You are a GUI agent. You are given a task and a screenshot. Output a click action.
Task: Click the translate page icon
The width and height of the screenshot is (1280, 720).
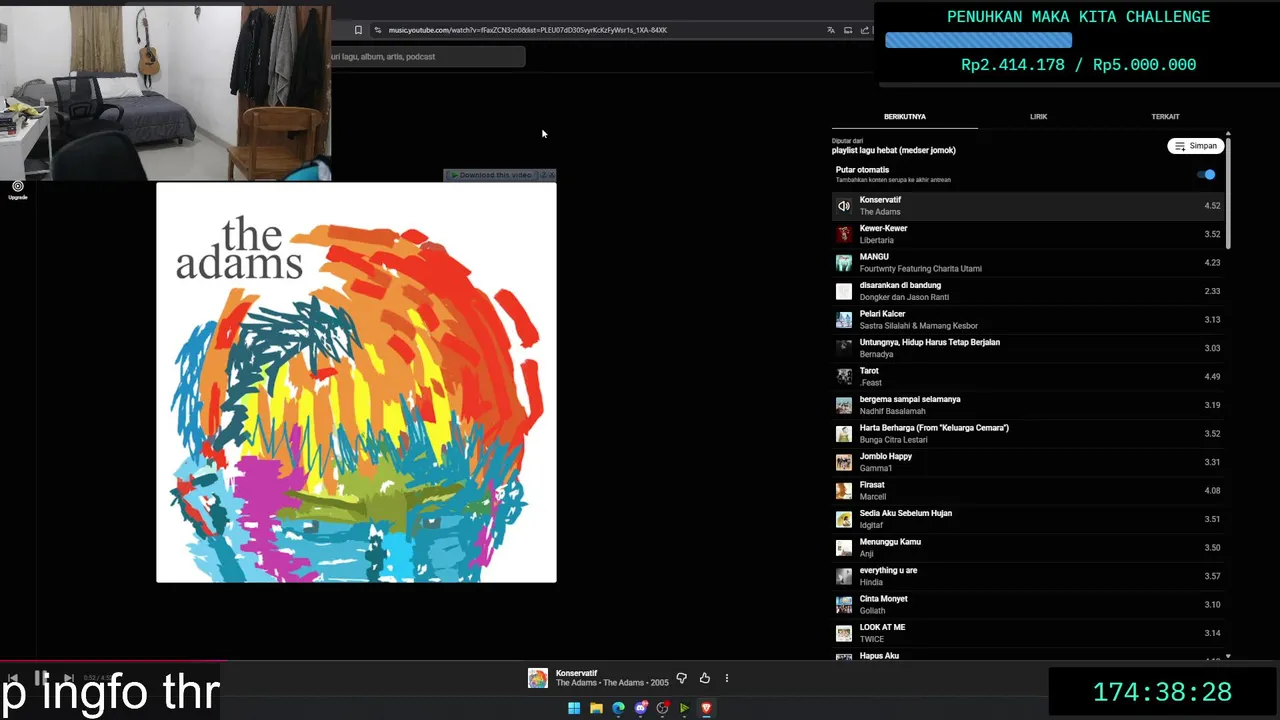coord(831,30)
